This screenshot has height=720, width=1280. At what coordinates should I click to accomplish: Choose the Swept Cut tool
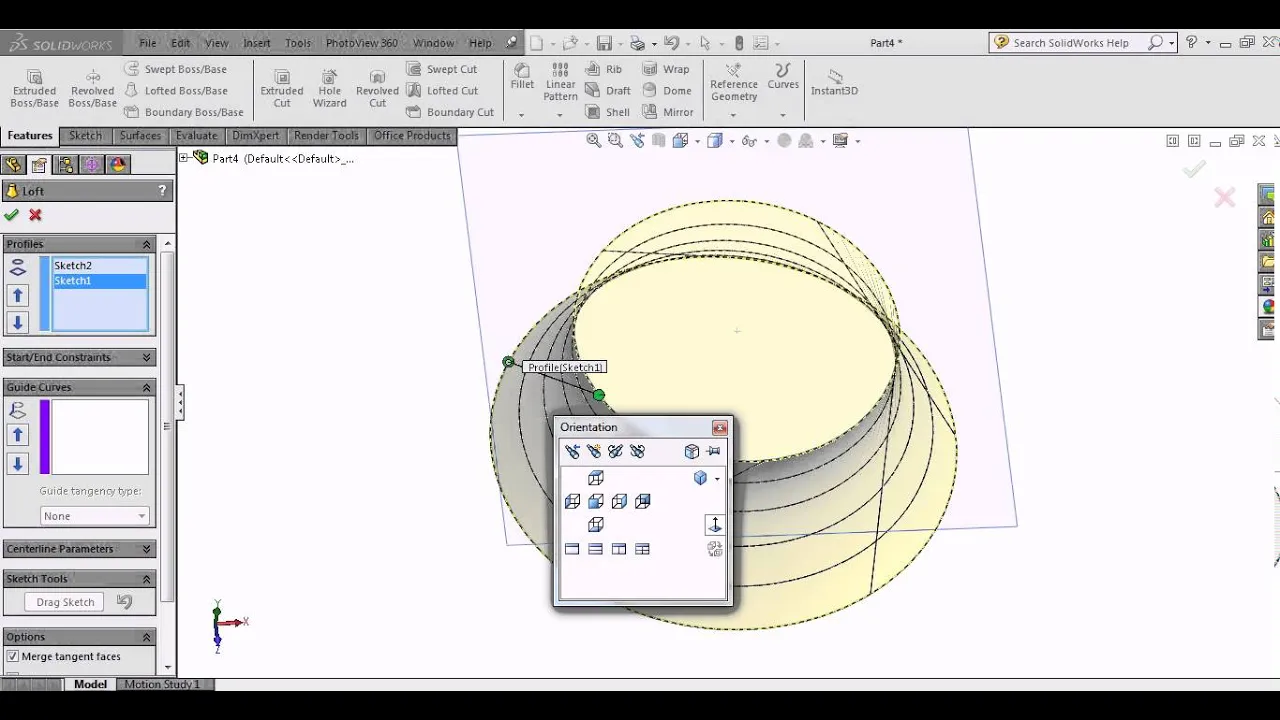point(441,69)
